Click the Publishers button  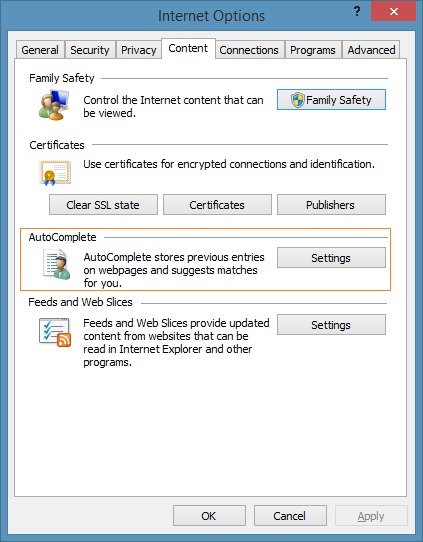[331, 205]
